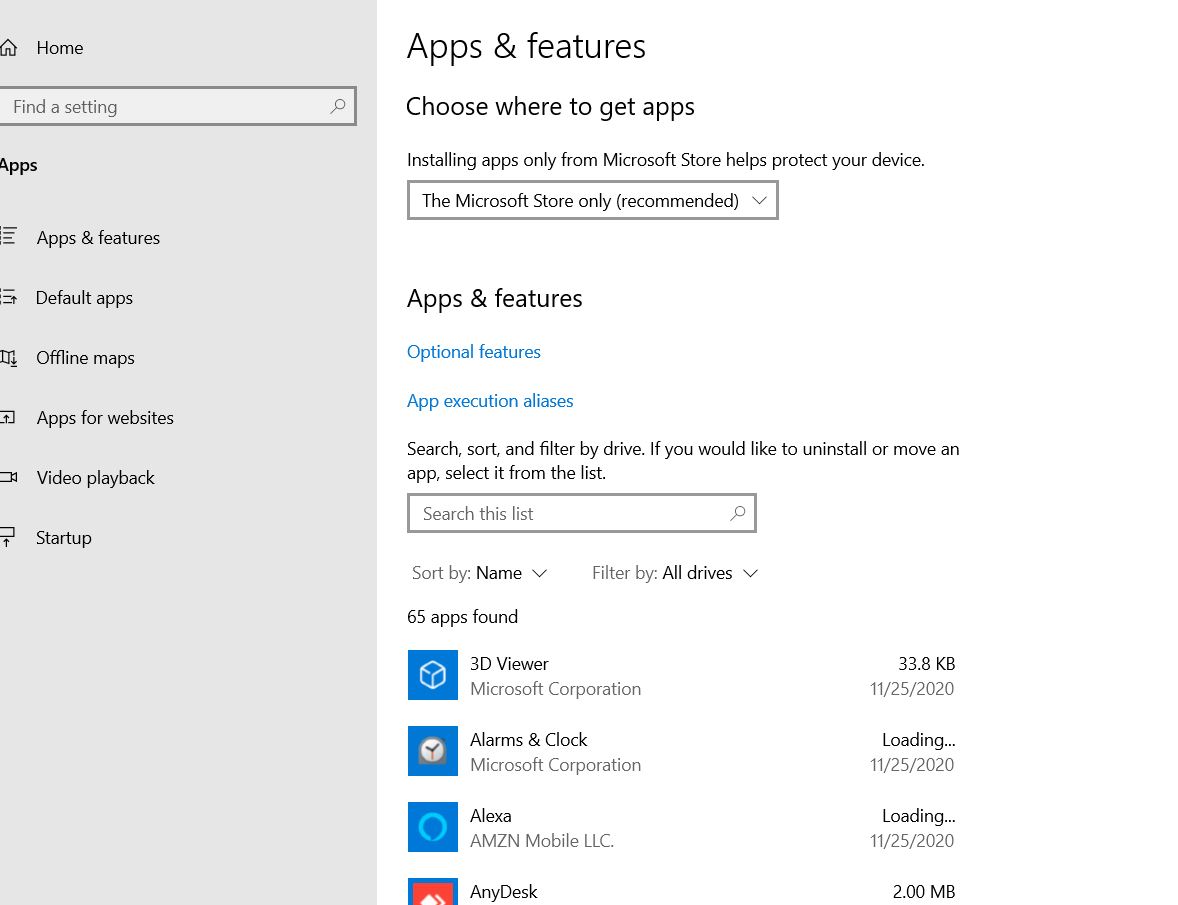Viewport: 1178px width, 905px height.
Task: Click the Default apps sidebar icon
Action: [x=8, y=297]
